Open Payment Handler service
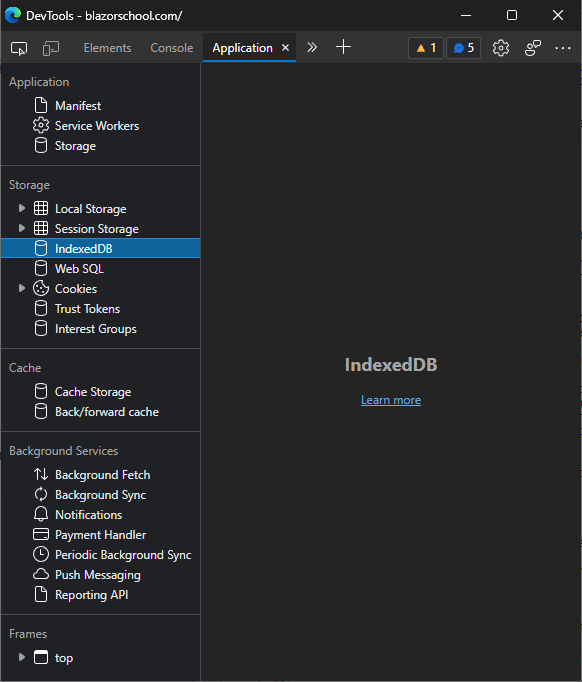Viewport: 582px width, 682px height. click(x=101, y=535)
